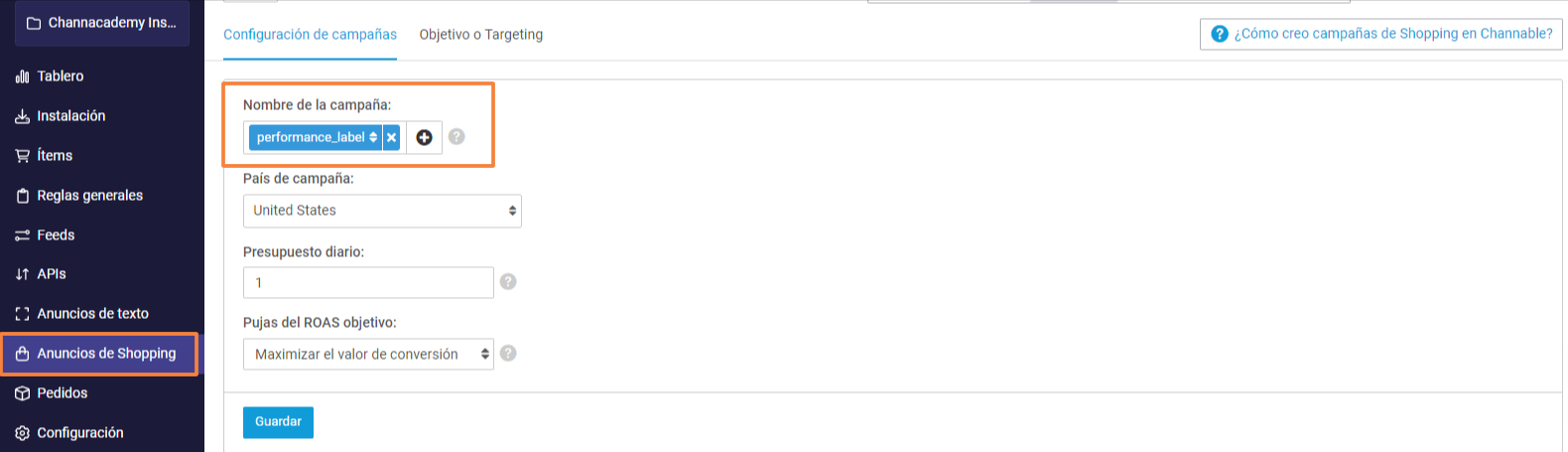1568x452 pixels.
Task: Open the Pujas del ROAS objetivo dropdown
Action: coord(368,354)
